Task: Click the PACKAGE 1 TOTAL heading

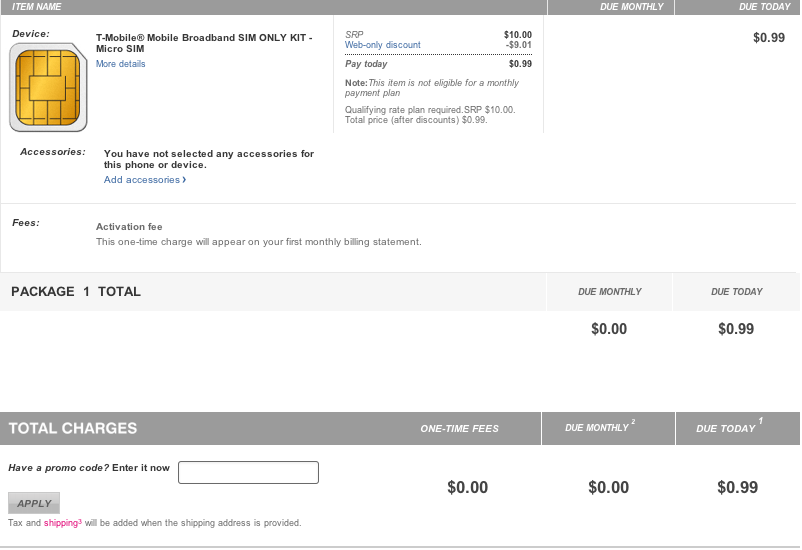Action: point(76,292)
